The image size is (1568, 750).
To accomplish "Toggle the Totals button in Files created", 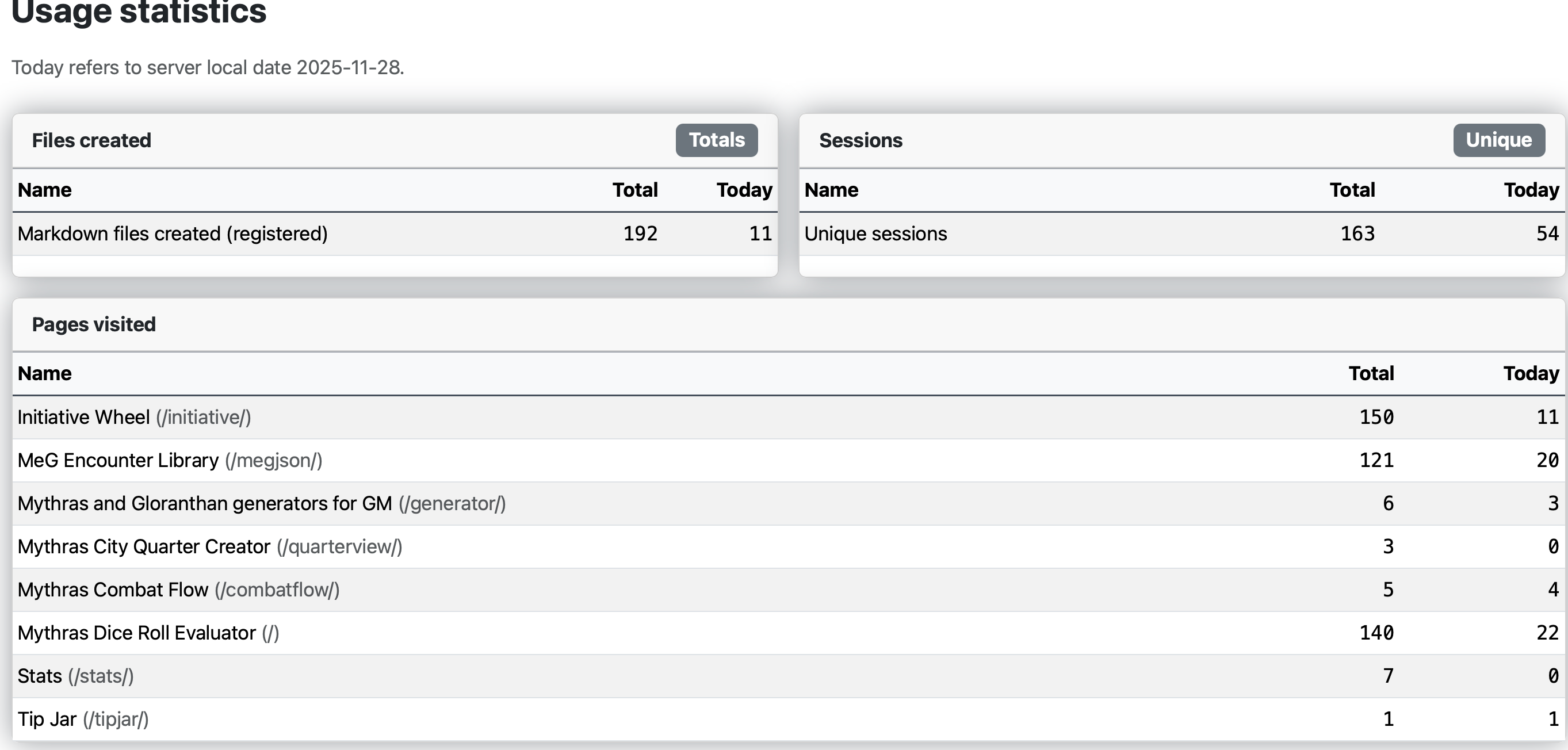I will [717, 140].
